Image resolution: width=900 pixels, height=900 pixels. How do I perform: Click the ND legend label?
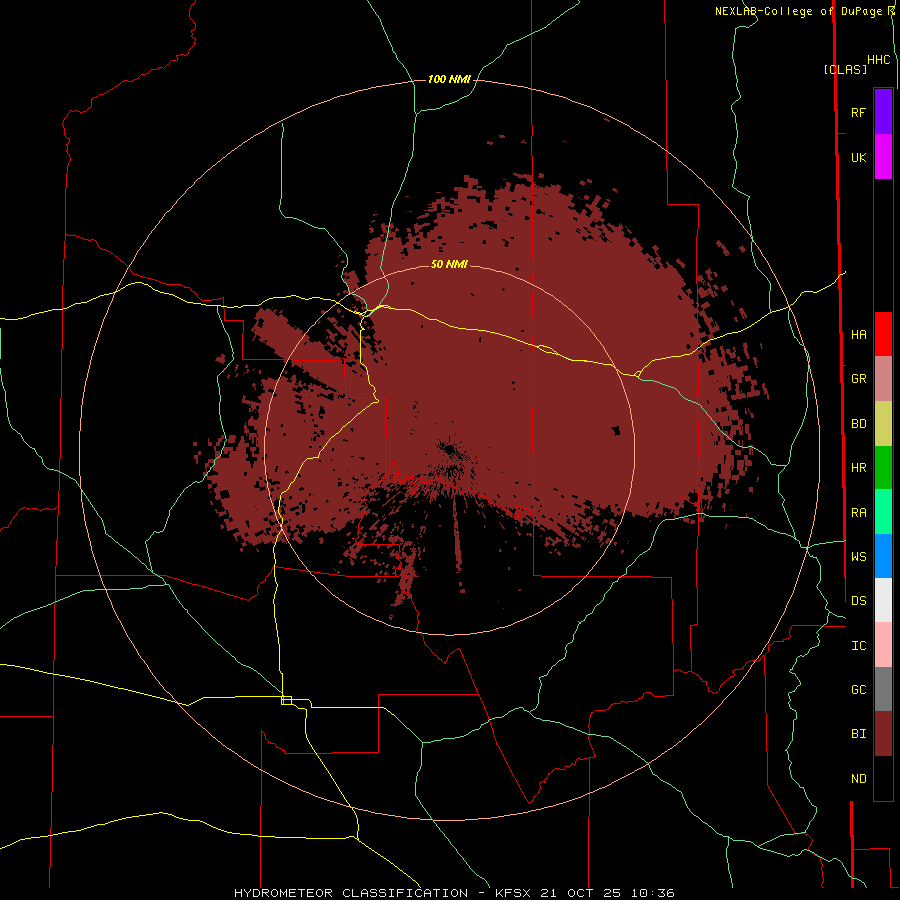click(858, 779)
